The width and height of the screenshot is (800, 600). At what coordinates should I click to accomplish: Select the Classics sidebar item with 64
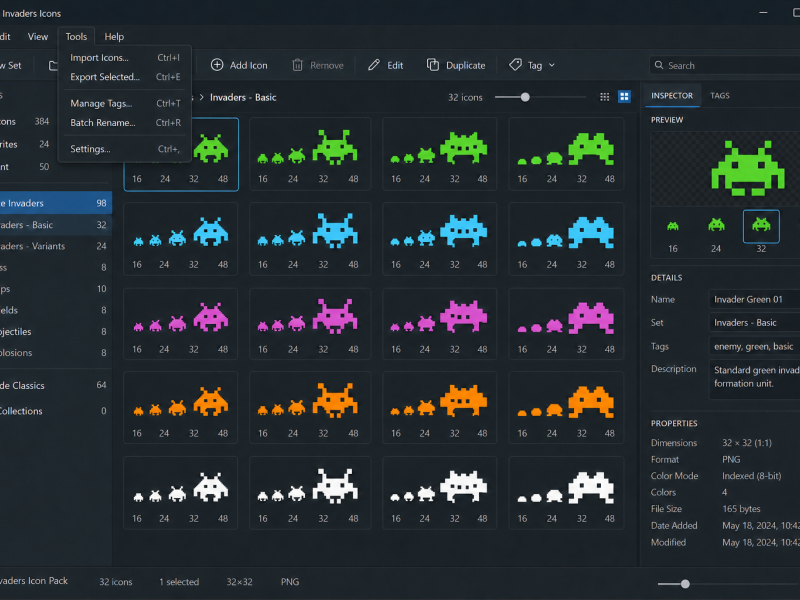coord(56,386)
